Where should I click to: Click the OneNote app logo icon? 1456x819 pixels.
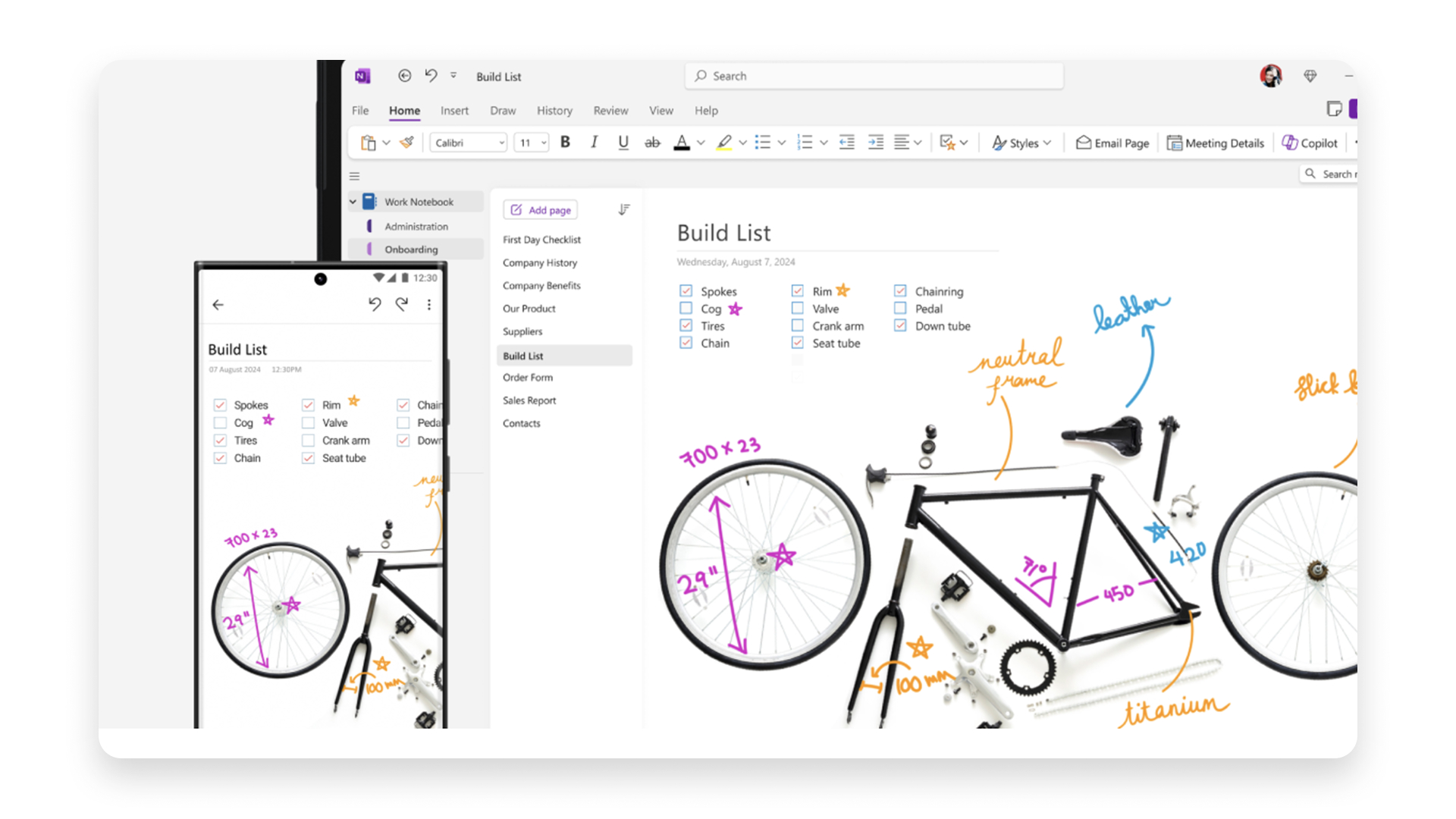pyautogui.click(x=362, y=76)
